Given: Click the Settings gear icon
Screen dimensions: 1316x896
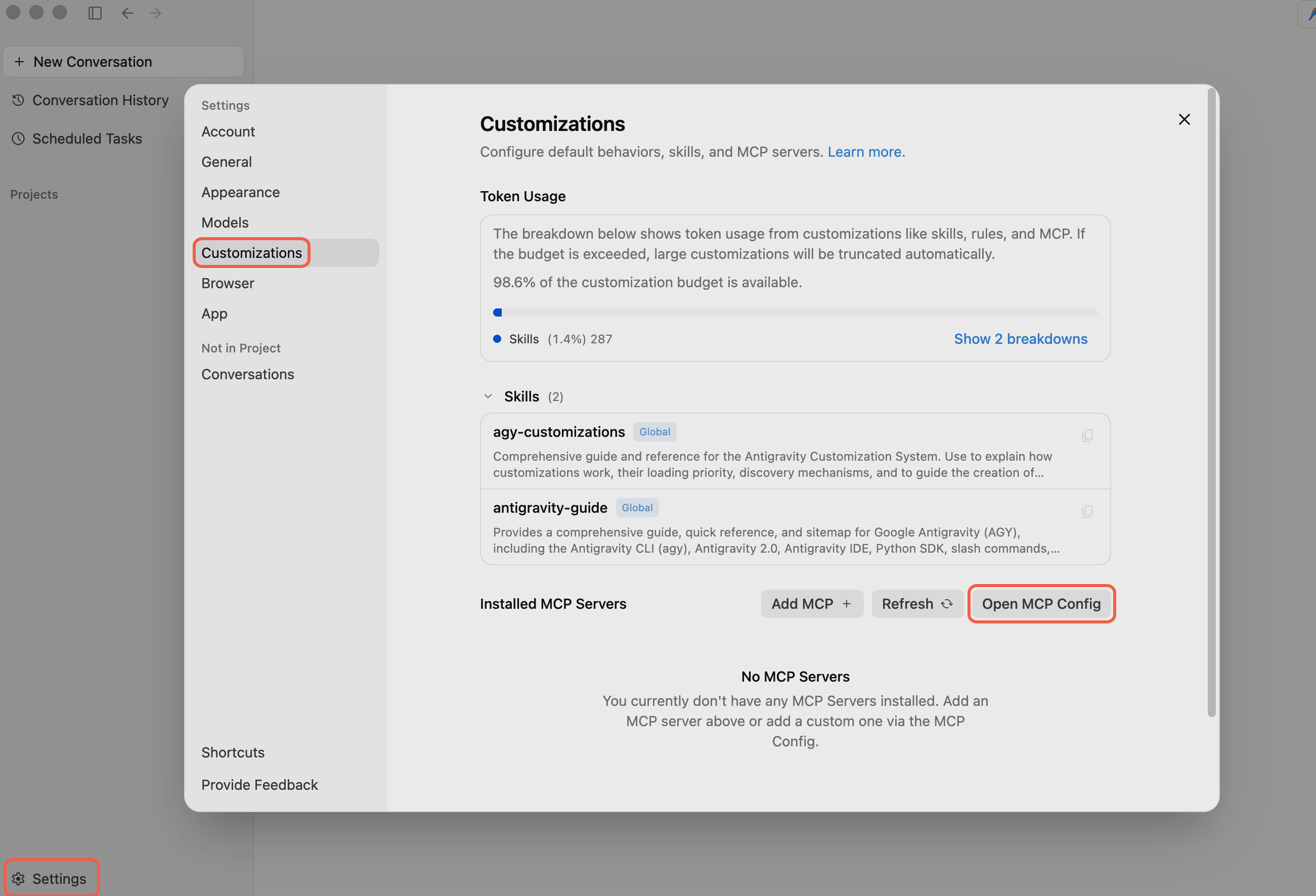Looking at the screenshot, I should point(18,878).
